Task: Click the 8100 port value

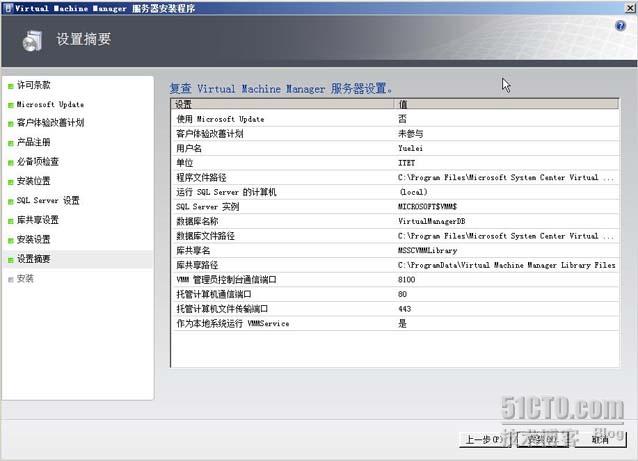Action: pyautogui.click(x=406, y=280)
